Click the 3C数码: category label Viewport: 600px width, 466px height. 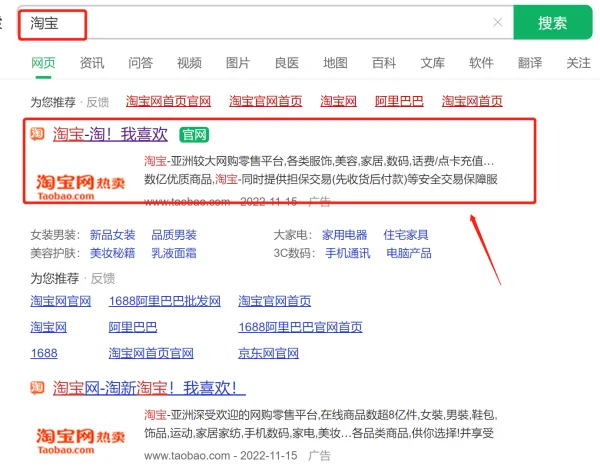[294, 253]
